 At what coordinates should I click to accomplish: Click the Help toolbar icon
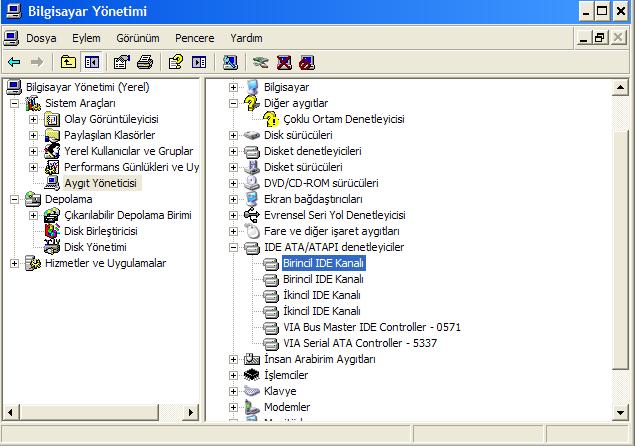pos(176,62)
